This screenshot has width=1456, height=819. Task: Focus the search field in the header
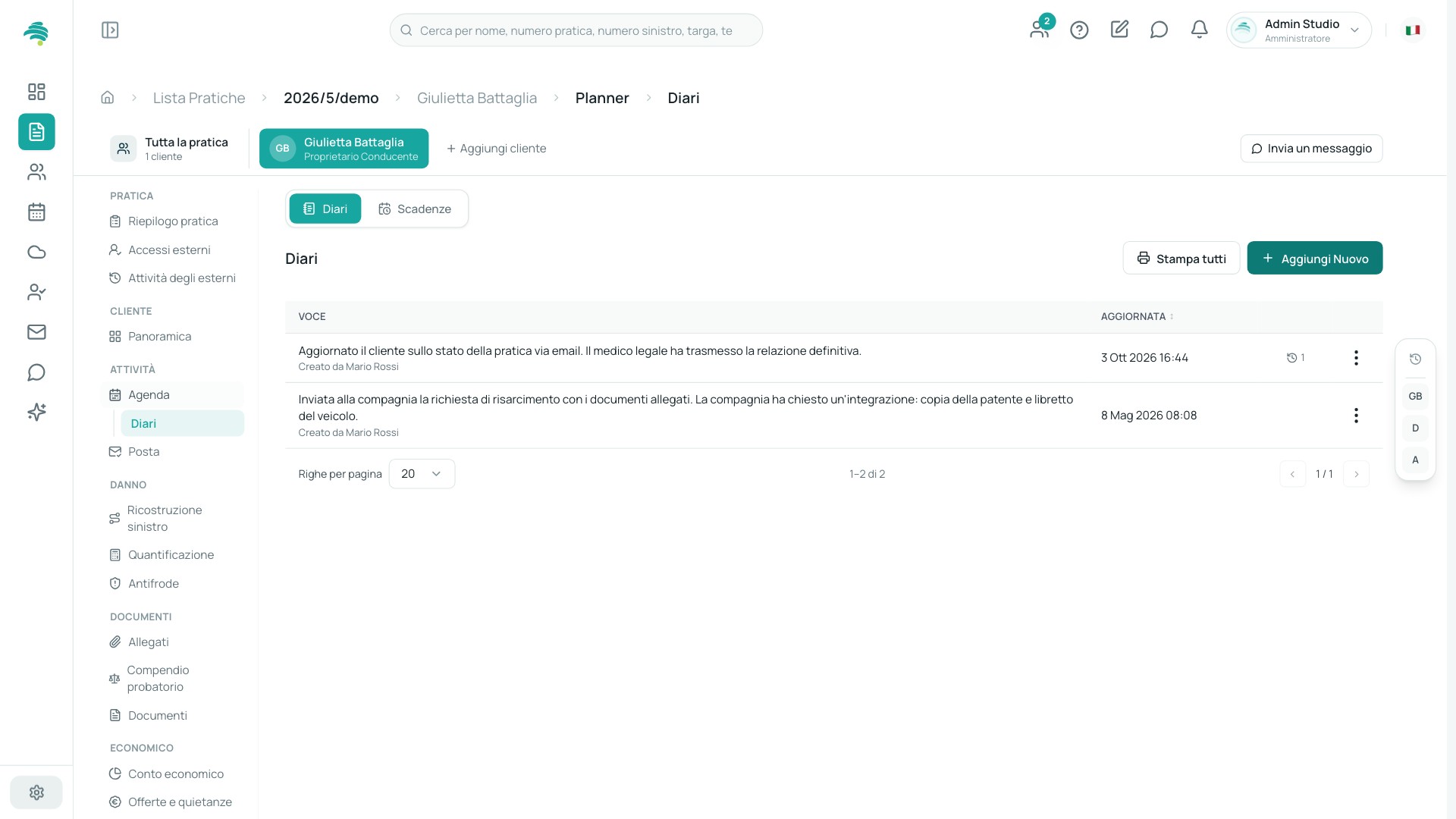coord(576,30)
